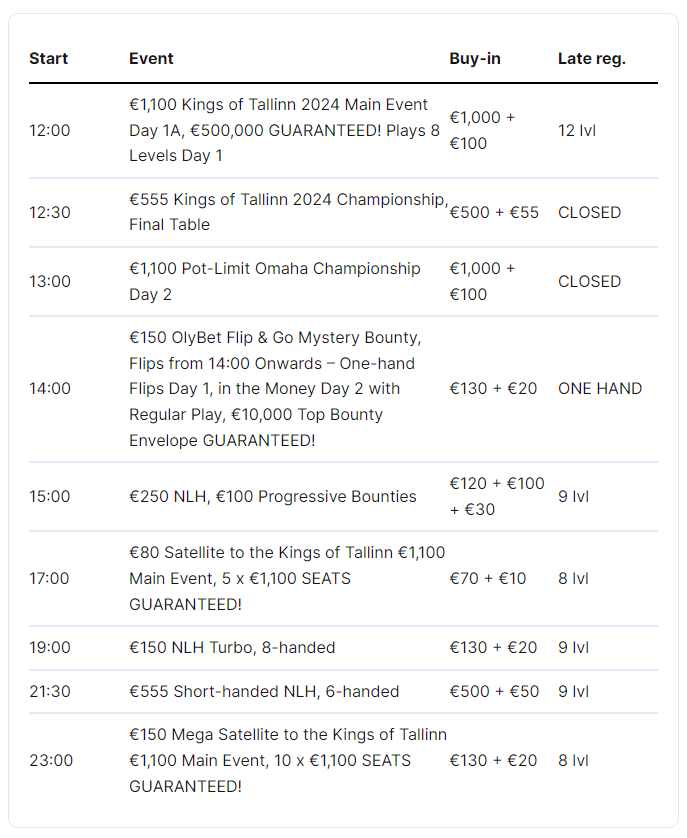Click the 12:00 start time

(50, 130)
